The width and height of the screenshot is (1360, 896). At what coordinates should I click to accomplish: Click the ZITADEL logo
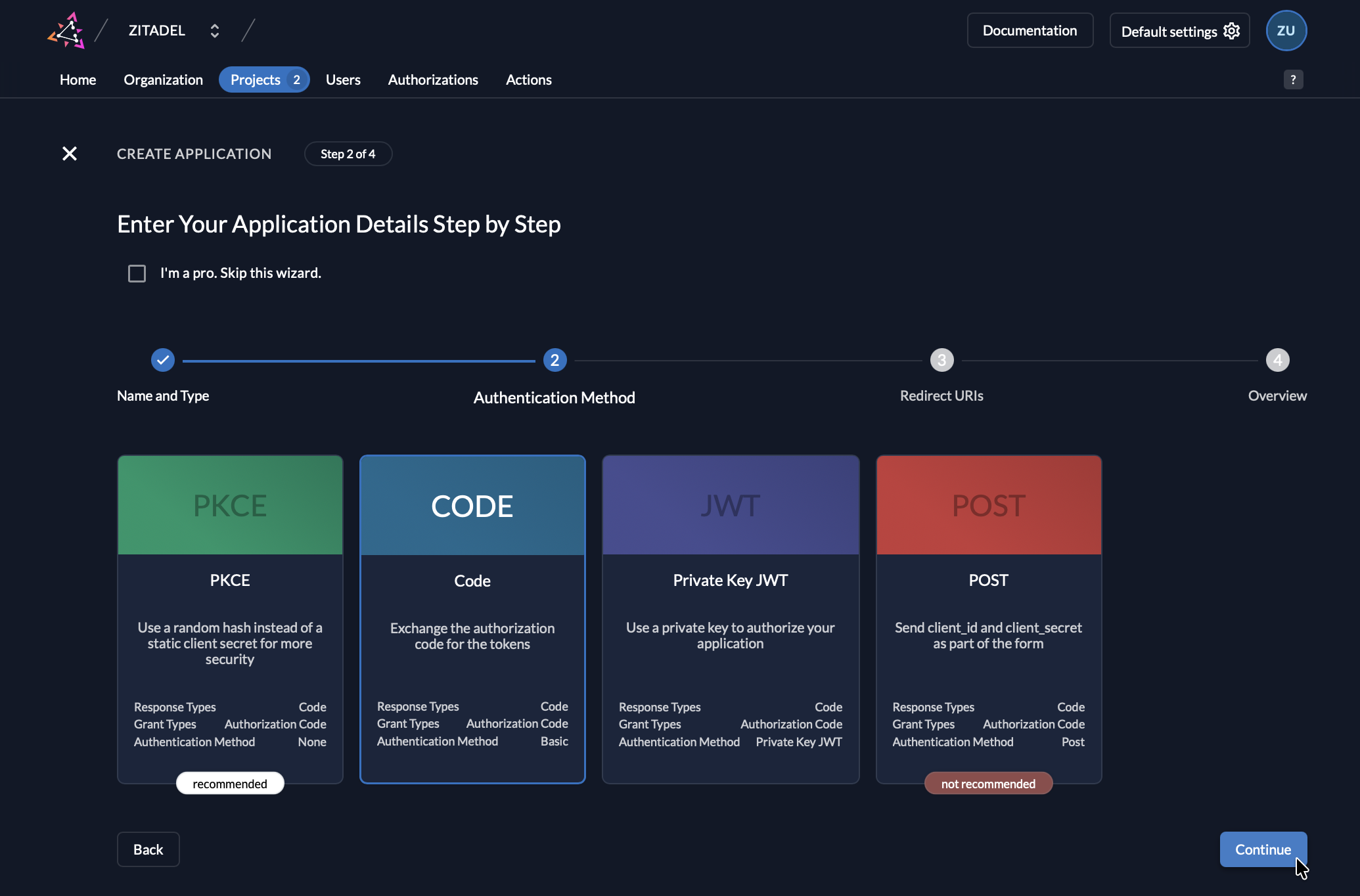[x=66, y=30]
